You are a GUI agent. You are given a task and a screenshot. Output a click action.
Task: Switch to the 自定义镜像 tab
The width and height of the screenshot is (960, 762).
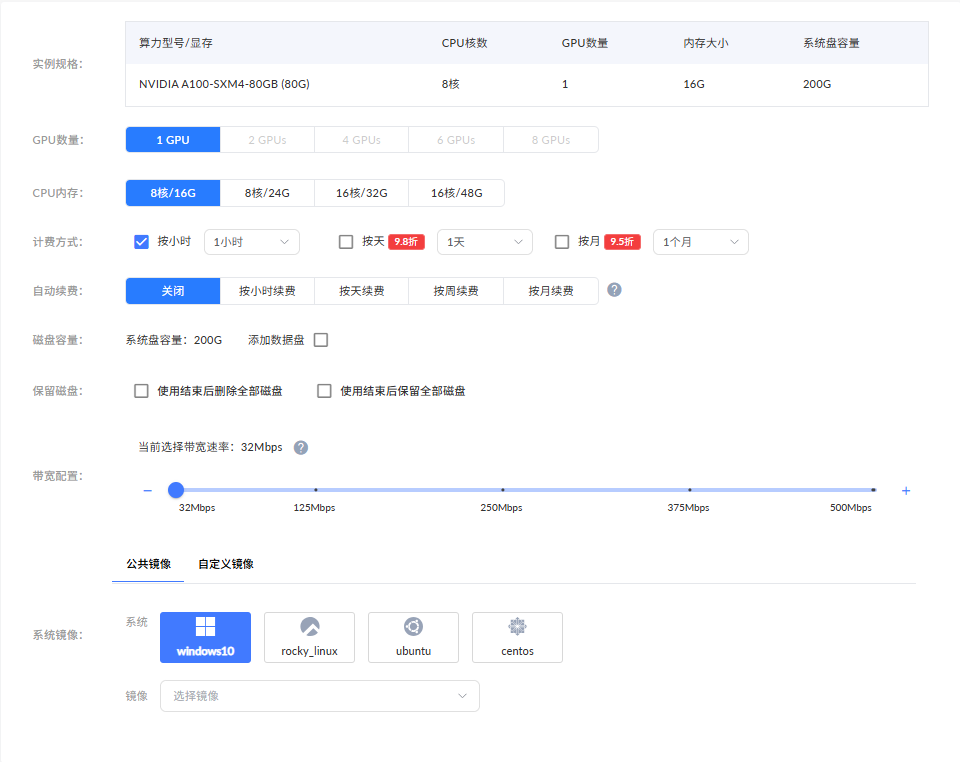coord(226,564)
